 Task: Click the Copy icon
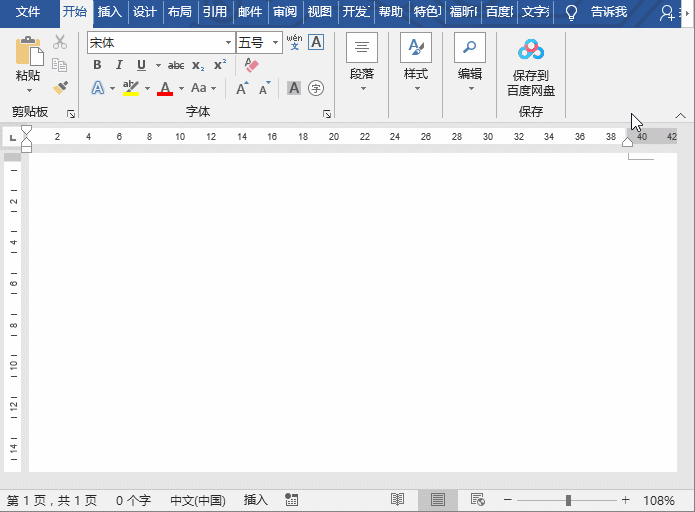(60, 65)
